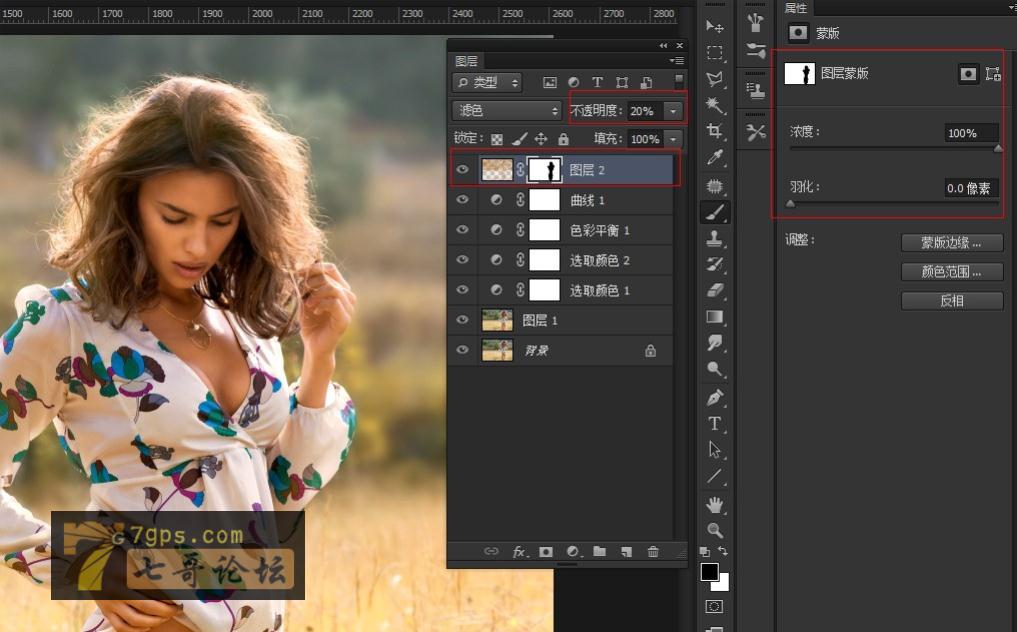The height and width of the screenshot is (632, 1017).
Task: Open the 类型 filter type dropdown
Action: pos(488,82)
